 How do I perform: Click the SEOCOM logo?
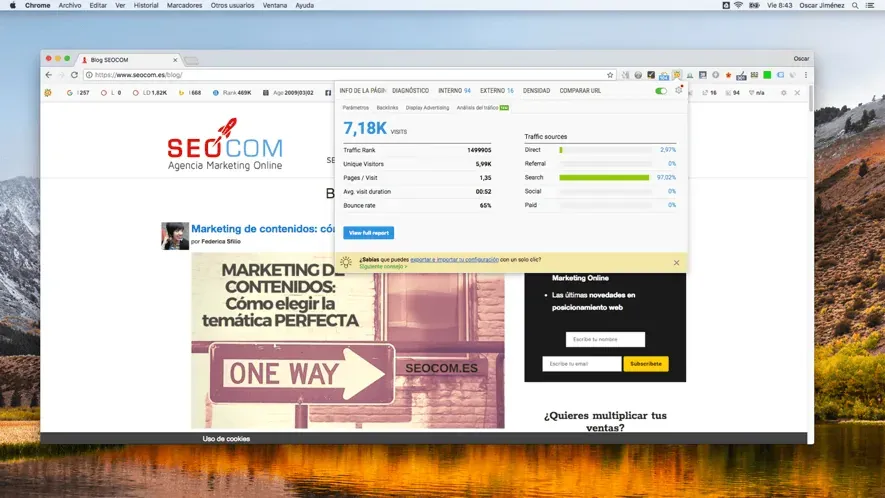[225, 145]
